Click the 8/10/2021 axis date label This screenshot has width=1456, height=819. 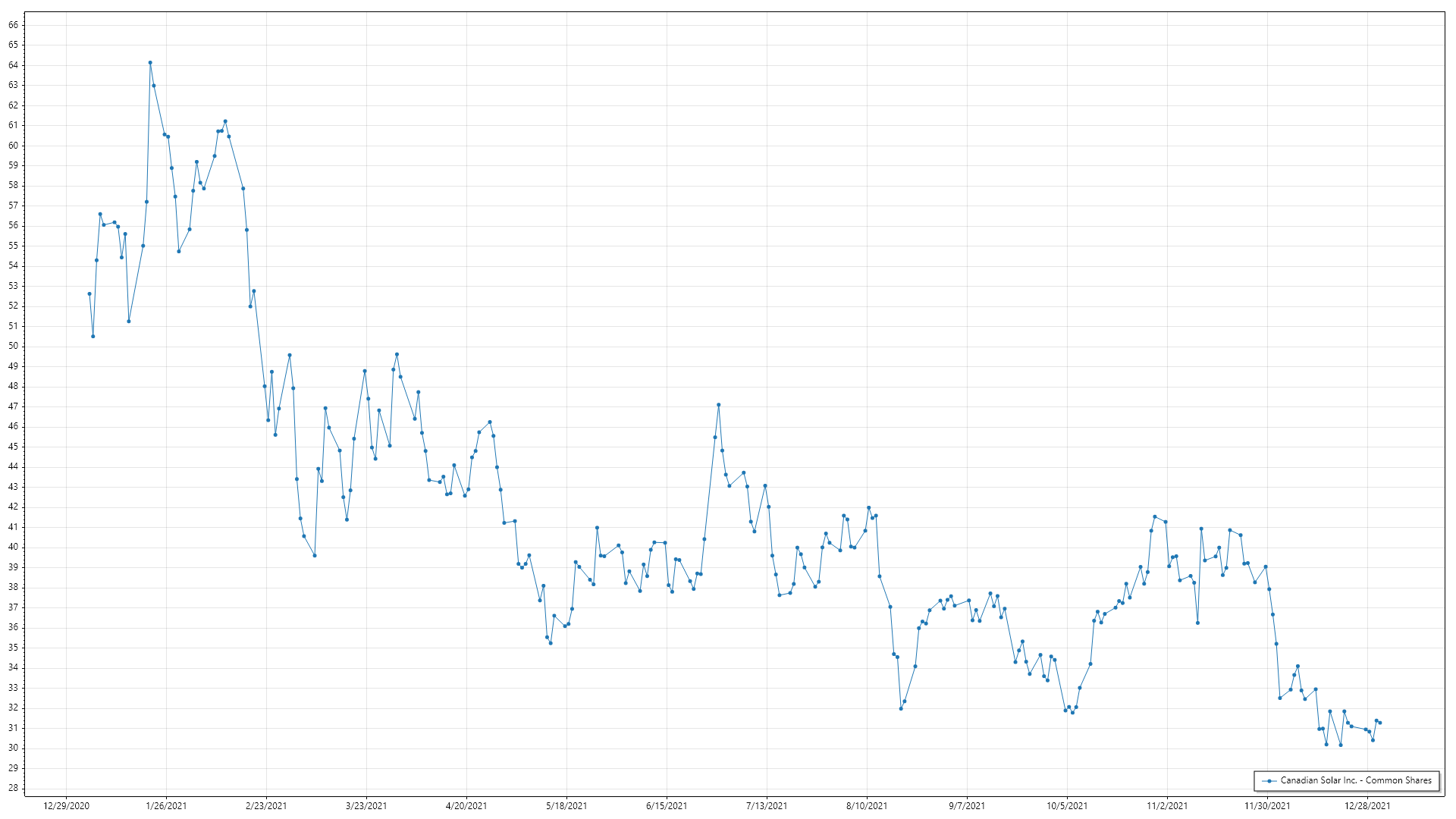(x=867, y=806)
